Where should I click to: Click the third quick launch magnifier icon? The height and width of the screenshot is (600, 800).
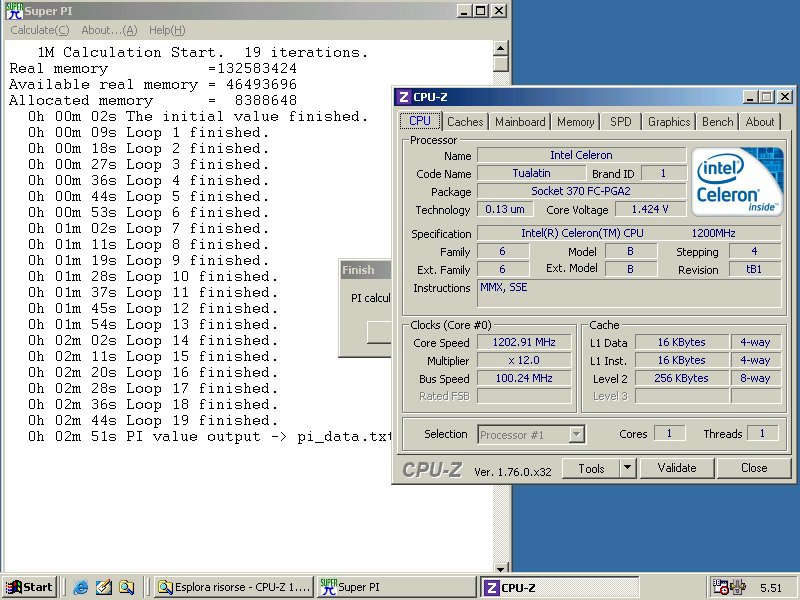click(x=126, y=587)
